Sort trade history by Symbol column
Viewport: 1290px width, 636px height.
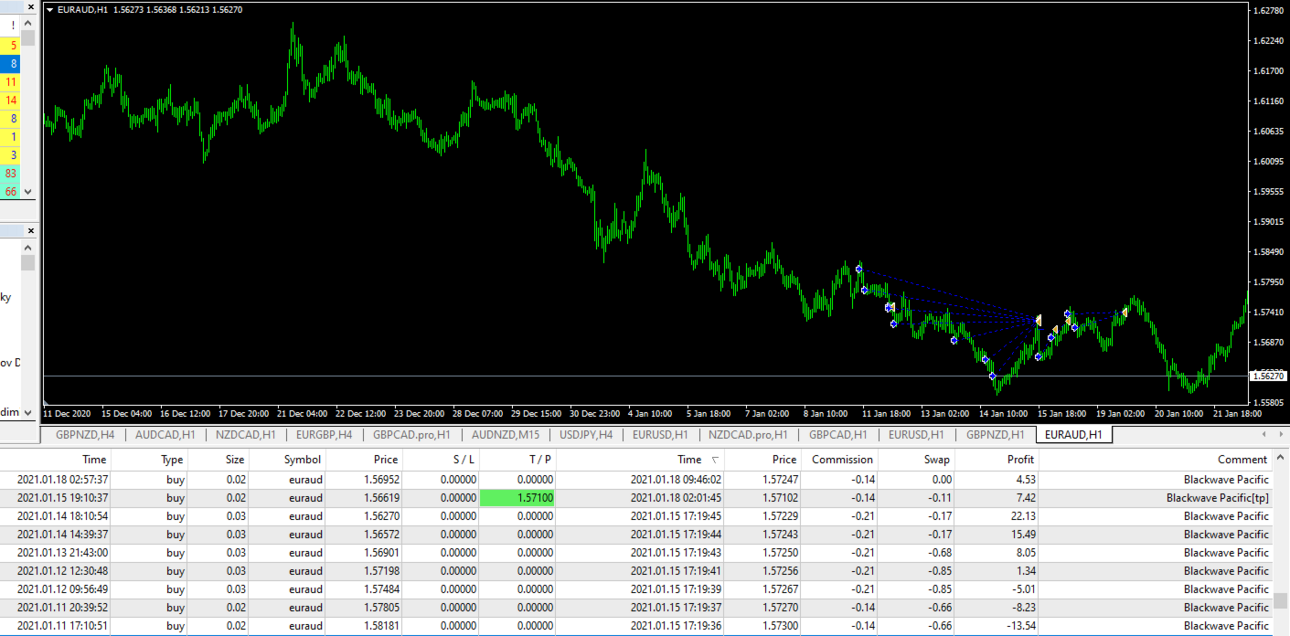[302, 460]
